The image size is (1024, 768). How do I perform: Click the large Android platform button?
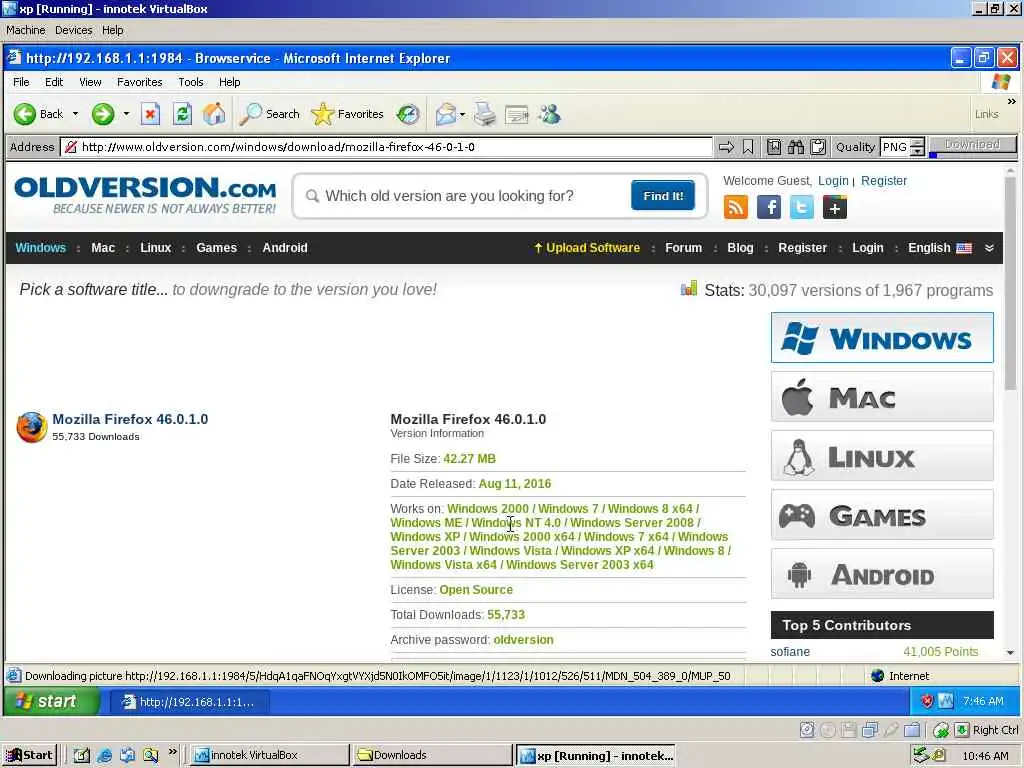coord(882,573)
